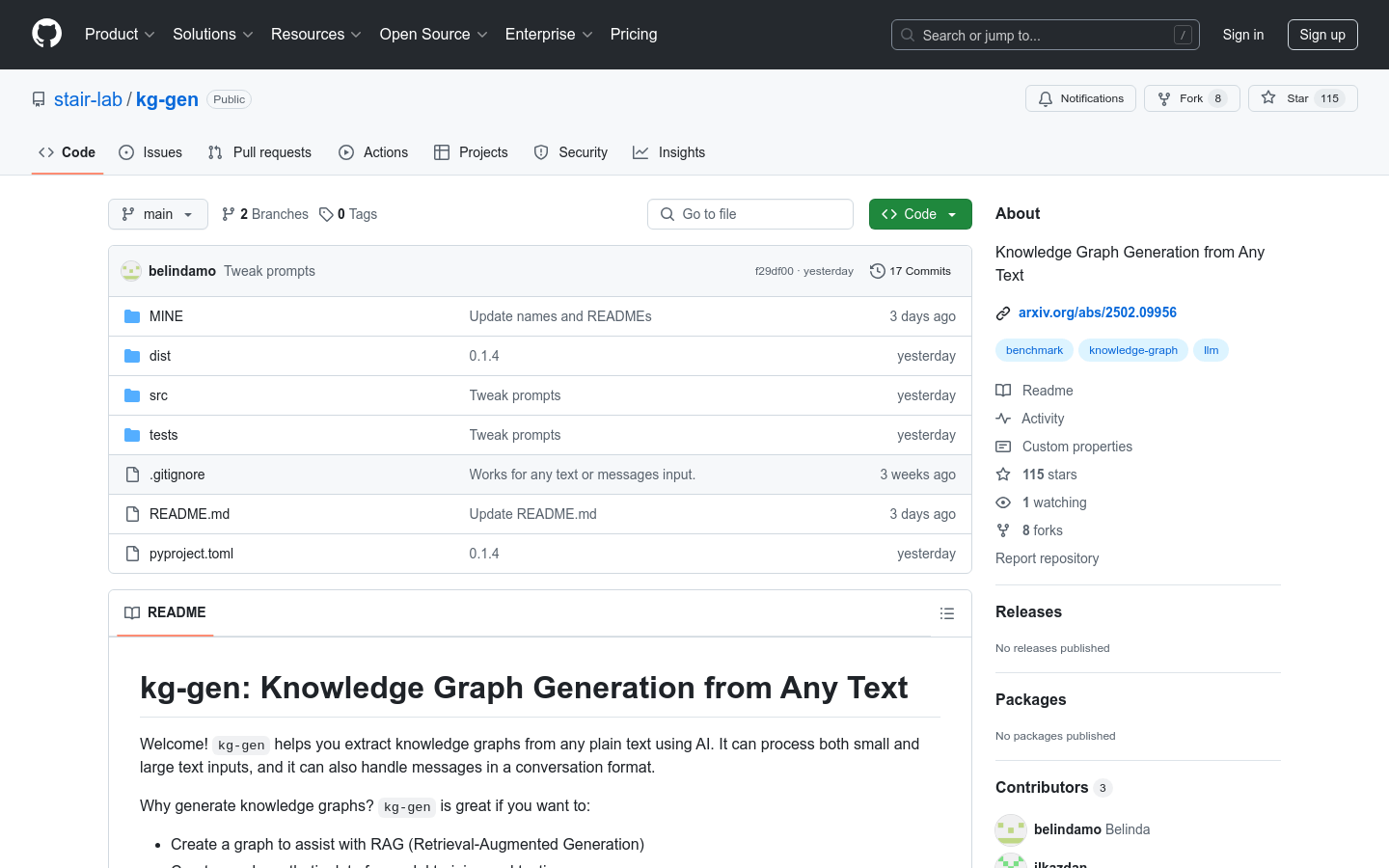Open the Pull requests tab
The image size is (1389, 868).
(x=259, y=152)
